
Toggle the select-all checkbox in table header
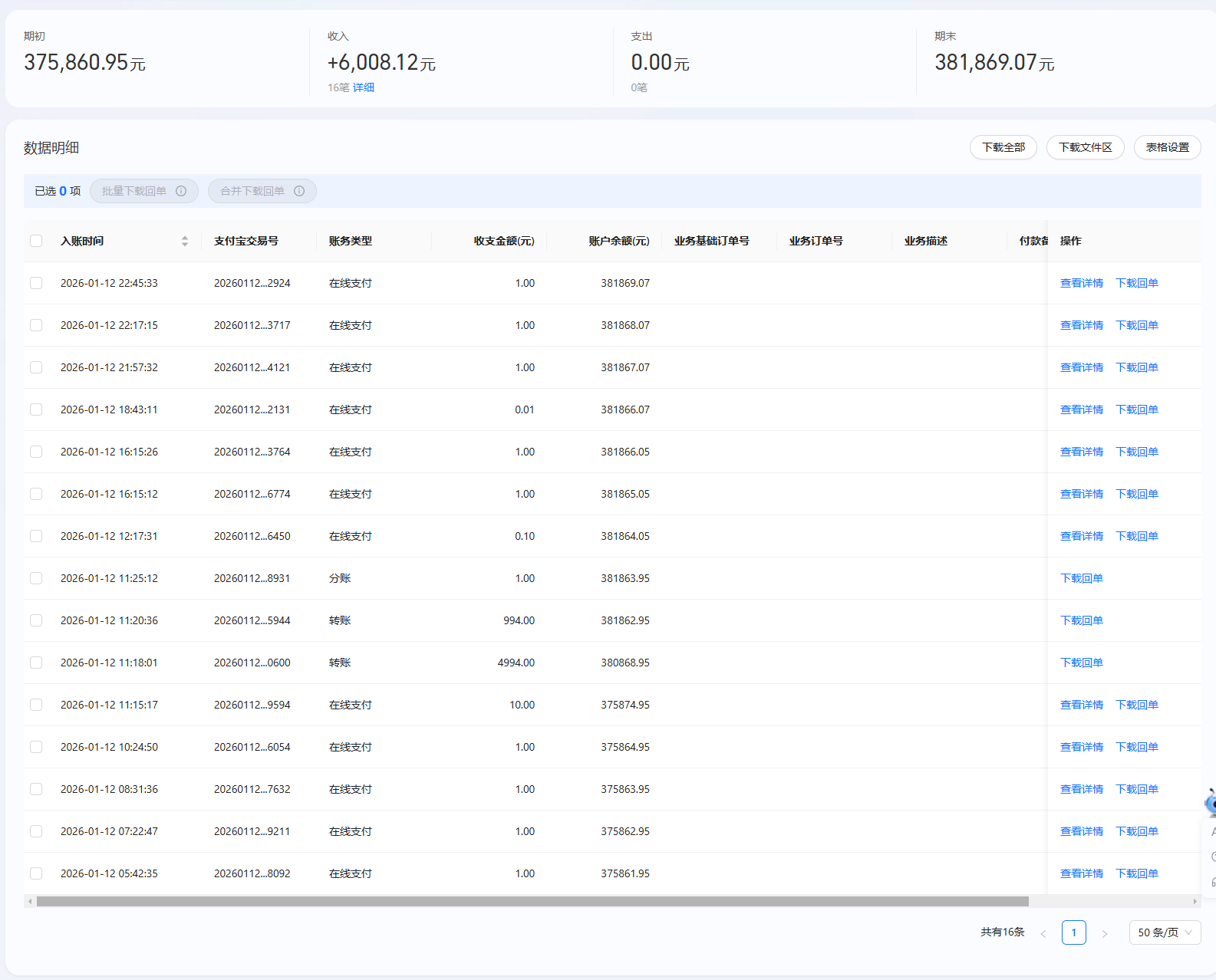[x=36, y=241]
